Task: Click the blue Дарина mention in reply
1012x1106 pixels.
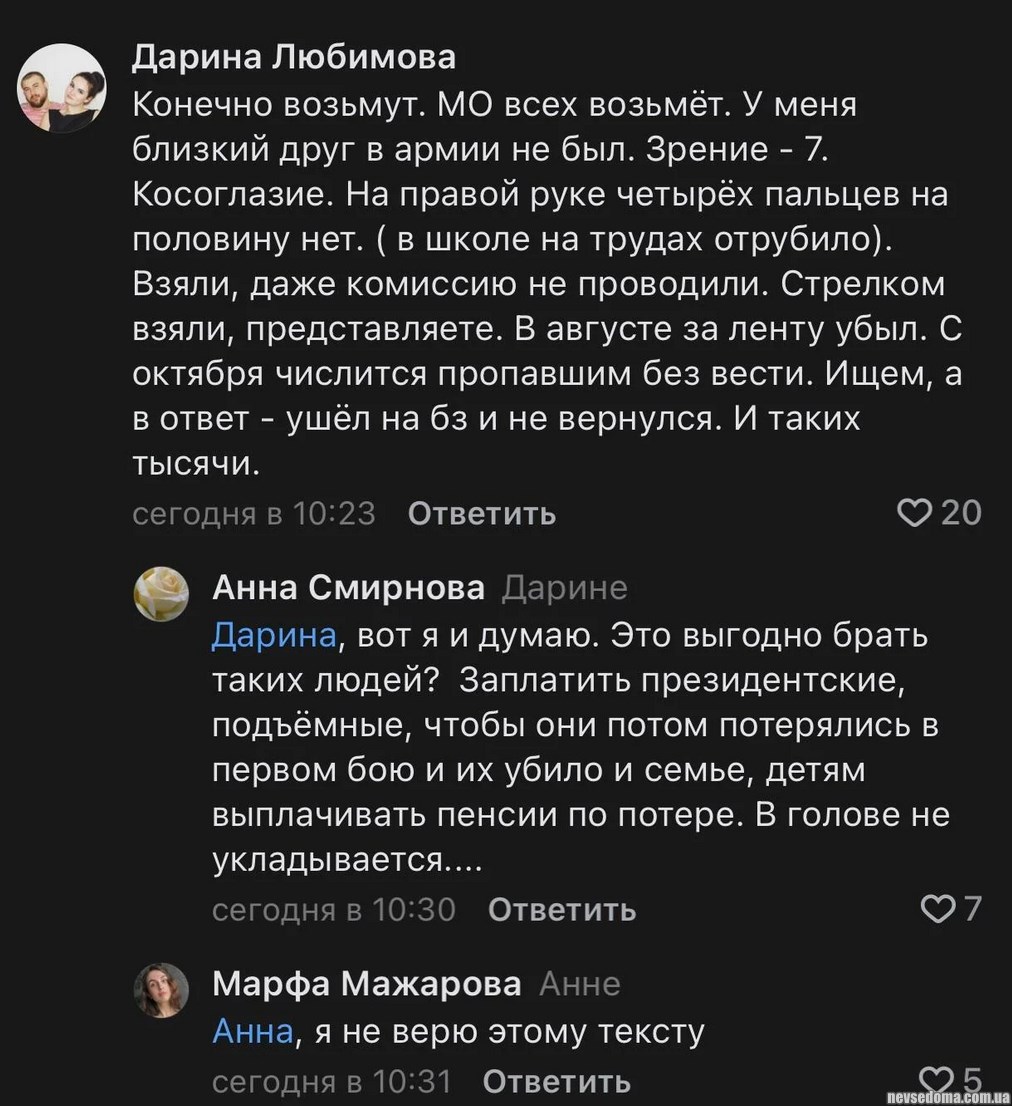Action: click(x=273, y=636)
